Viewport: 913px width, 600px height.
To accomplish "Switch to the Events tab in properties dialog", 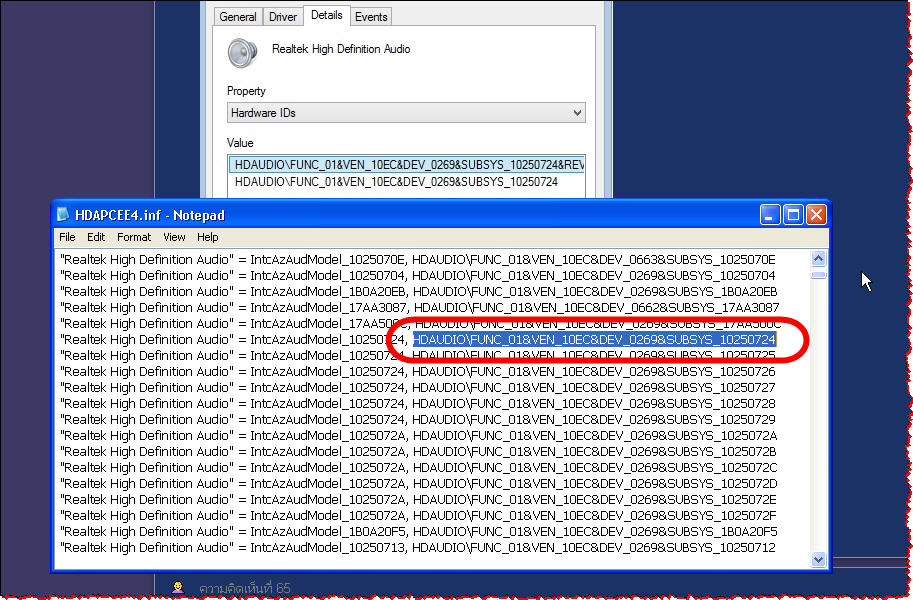I will [x=371, y=17].
